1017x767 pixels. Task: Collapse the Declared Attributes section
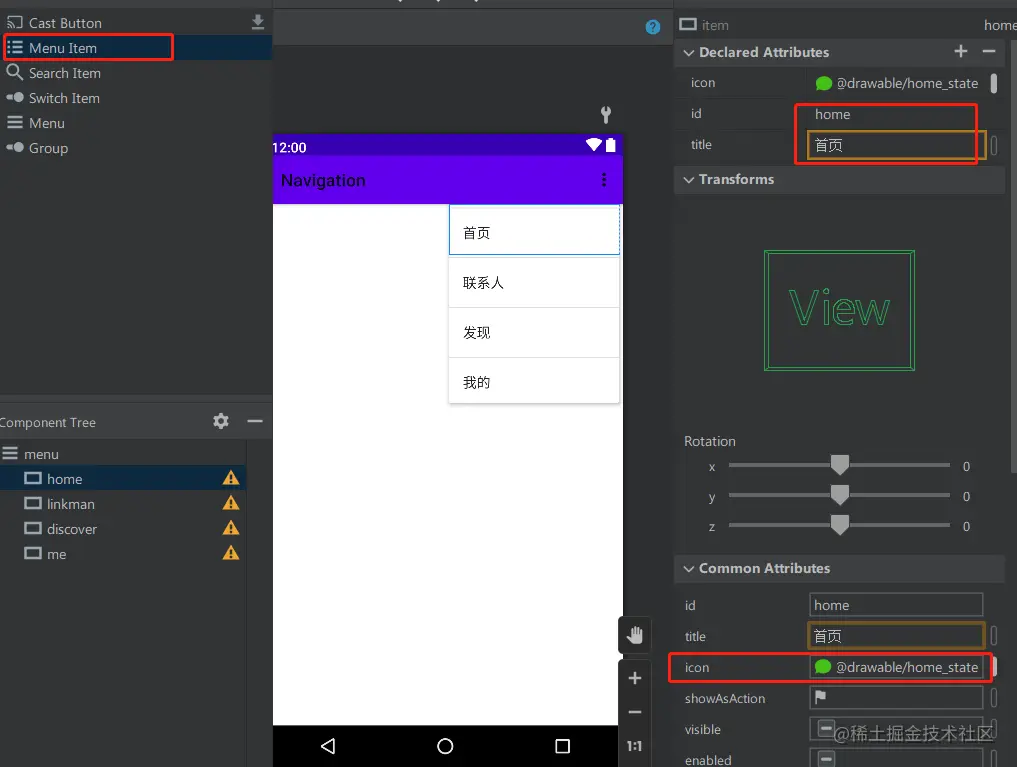(689, 53)
